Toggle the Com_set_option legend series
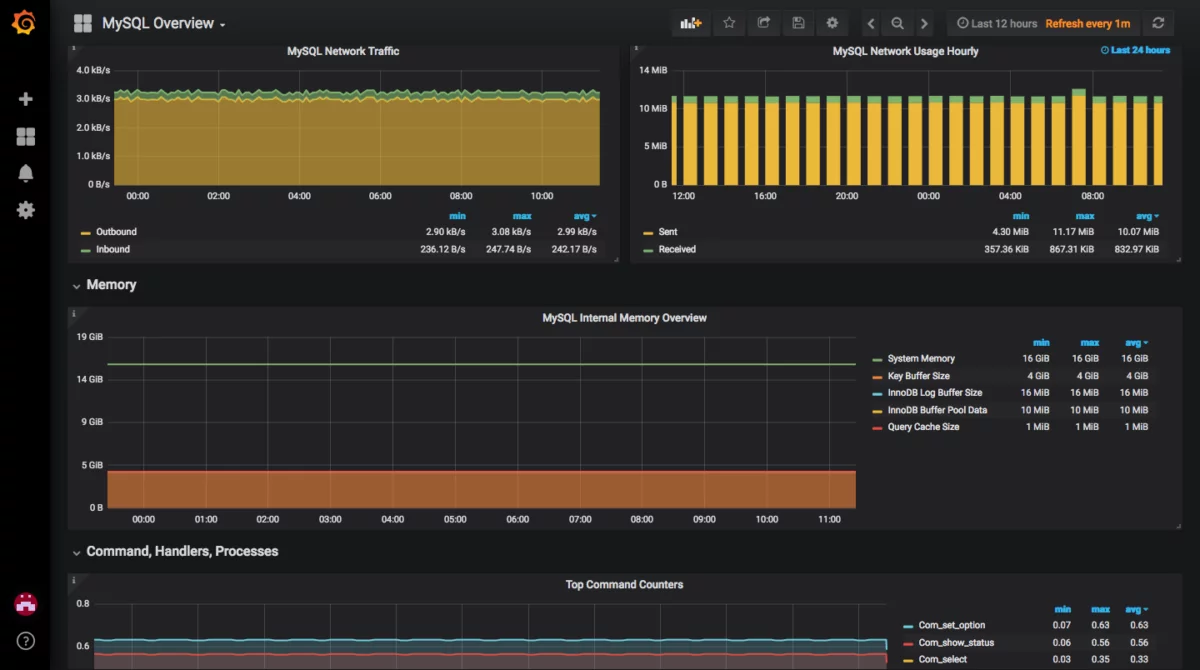The width and height of the screenshot is (1200, 670). coord(952,625)
